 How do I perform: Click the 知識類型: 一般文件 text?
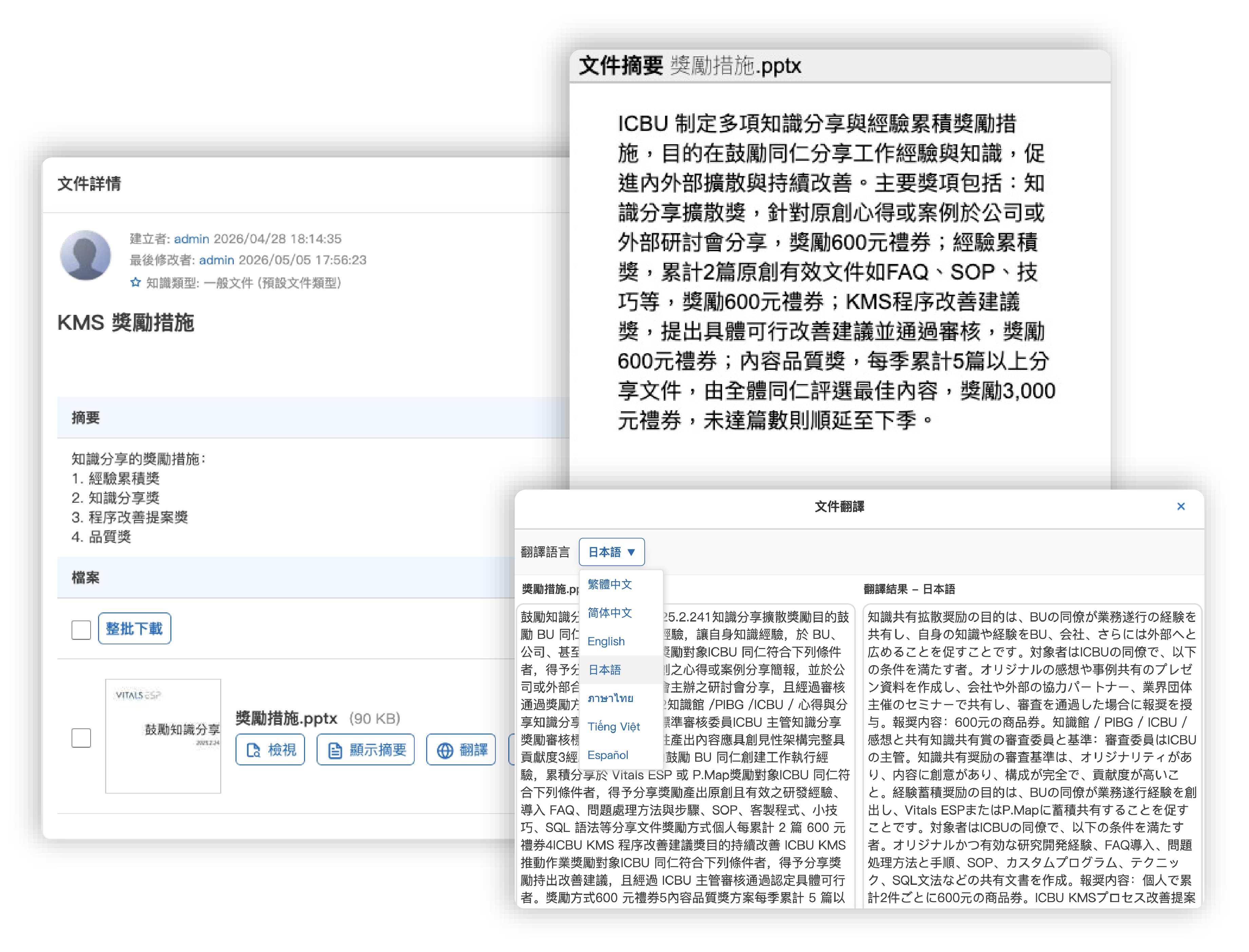(244, 283)
